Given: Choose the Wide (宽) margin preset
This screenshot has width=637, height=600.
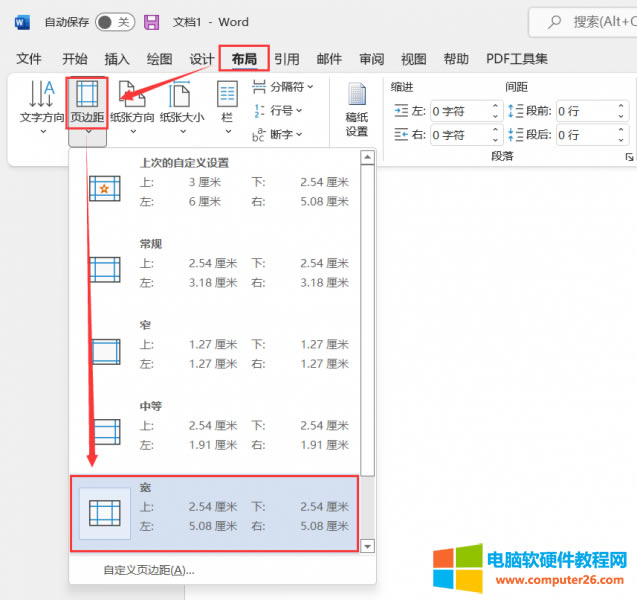Looking at the screenshot, I should (220, 513).
